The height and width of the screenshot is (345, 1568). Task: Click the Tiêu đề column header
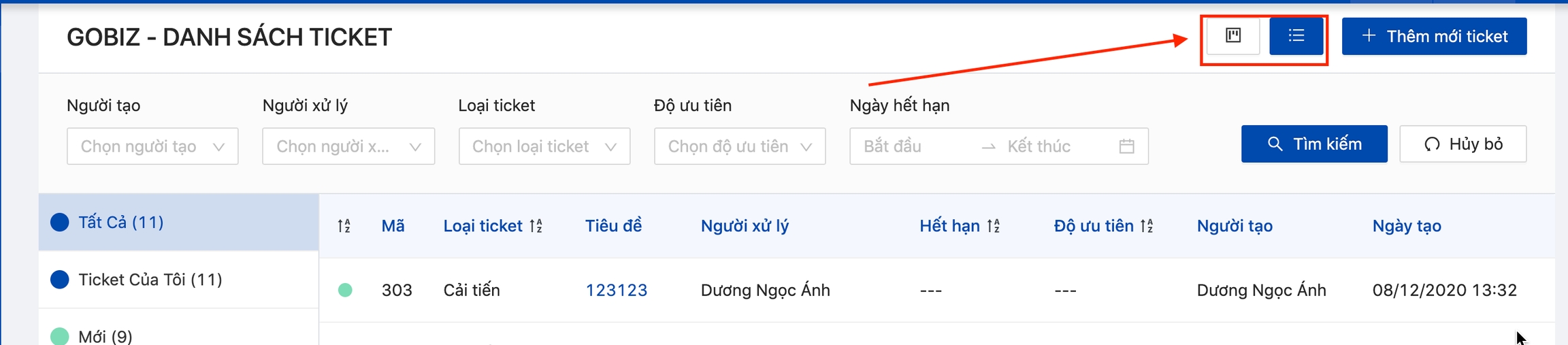[x=613, y=226]
